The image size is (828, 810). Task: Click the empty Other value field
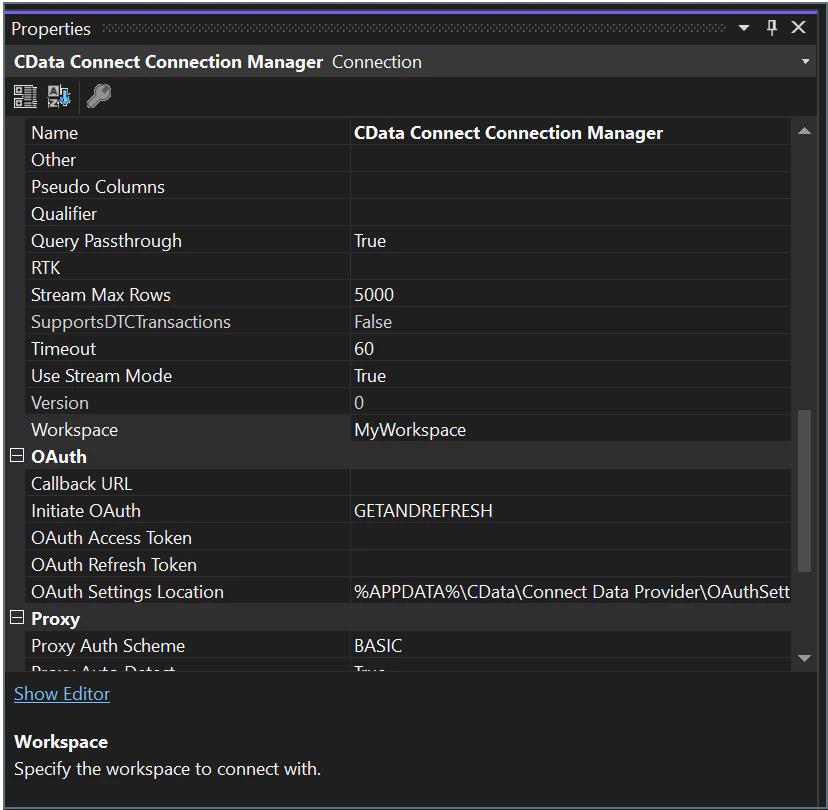[571, 159]
